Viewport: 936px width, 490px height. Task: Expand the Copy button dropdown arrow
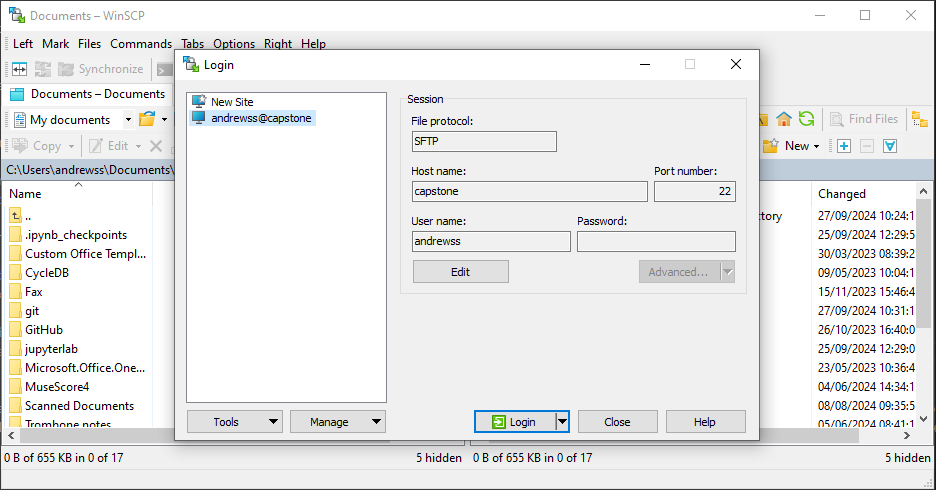click(71, 146)
